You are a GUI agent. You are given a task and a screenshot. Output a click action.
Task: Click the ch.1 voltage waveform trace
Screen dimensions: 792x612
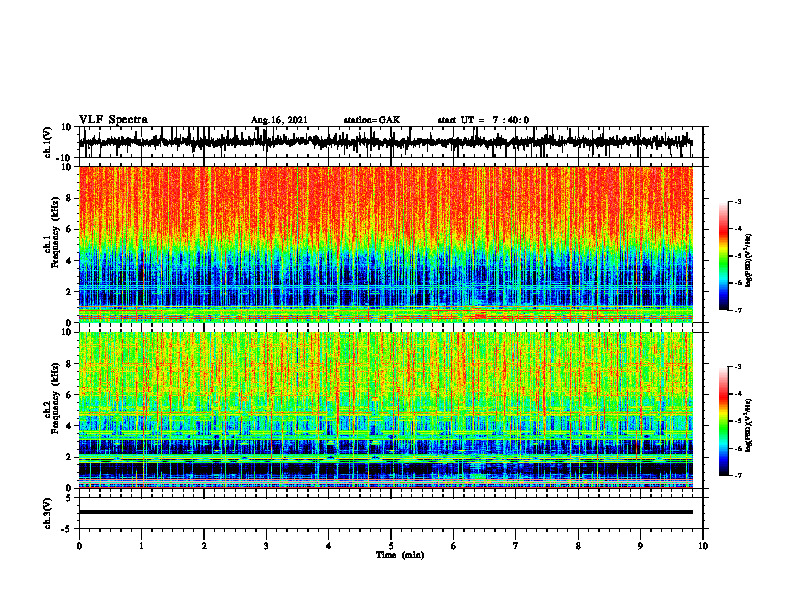tap(385, 142)
